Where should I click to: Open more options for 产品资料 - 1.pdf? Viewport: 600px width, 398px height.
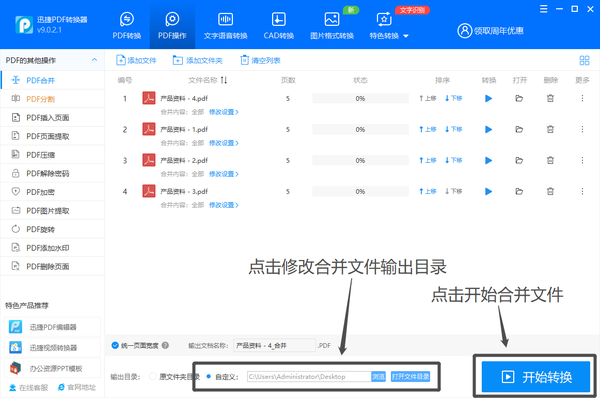[x=582, y=129]
